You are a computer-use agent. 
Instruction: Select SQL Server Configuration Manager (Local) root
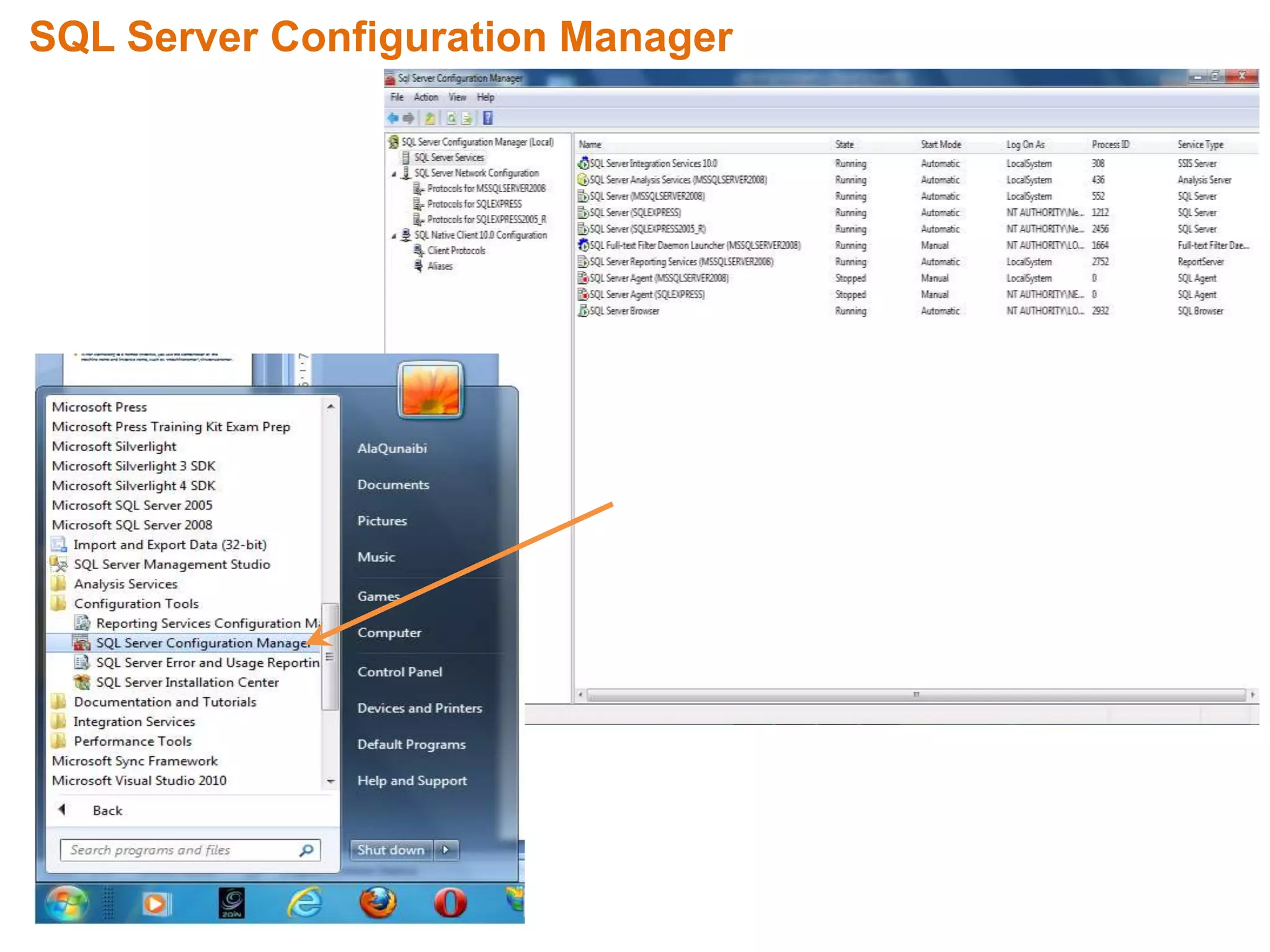477,142
